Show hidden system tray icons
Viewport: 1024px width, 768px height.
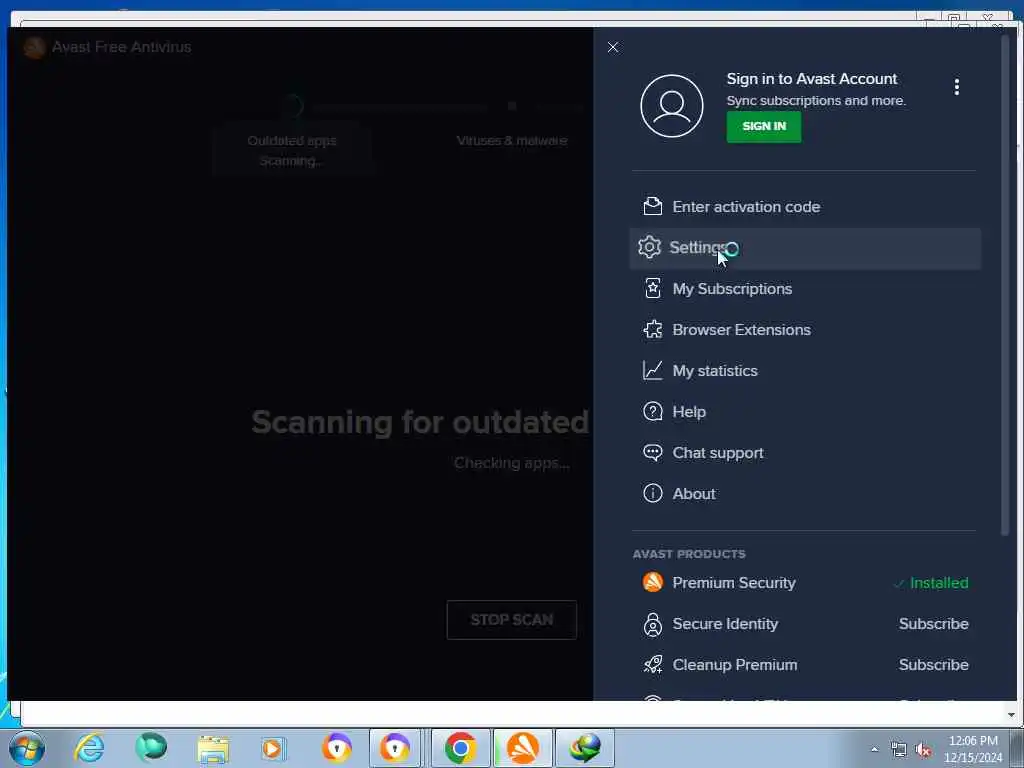[x=874, y=749]
